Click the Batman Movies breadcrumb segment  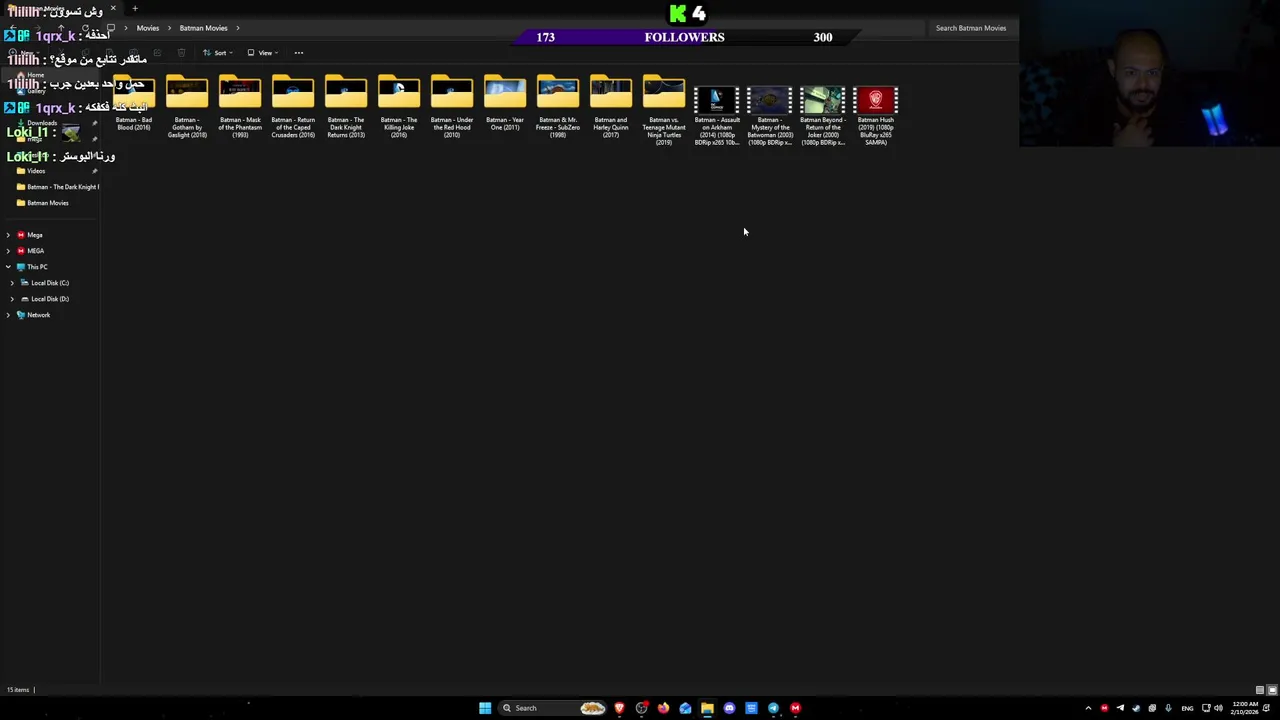tap(203, 28)
